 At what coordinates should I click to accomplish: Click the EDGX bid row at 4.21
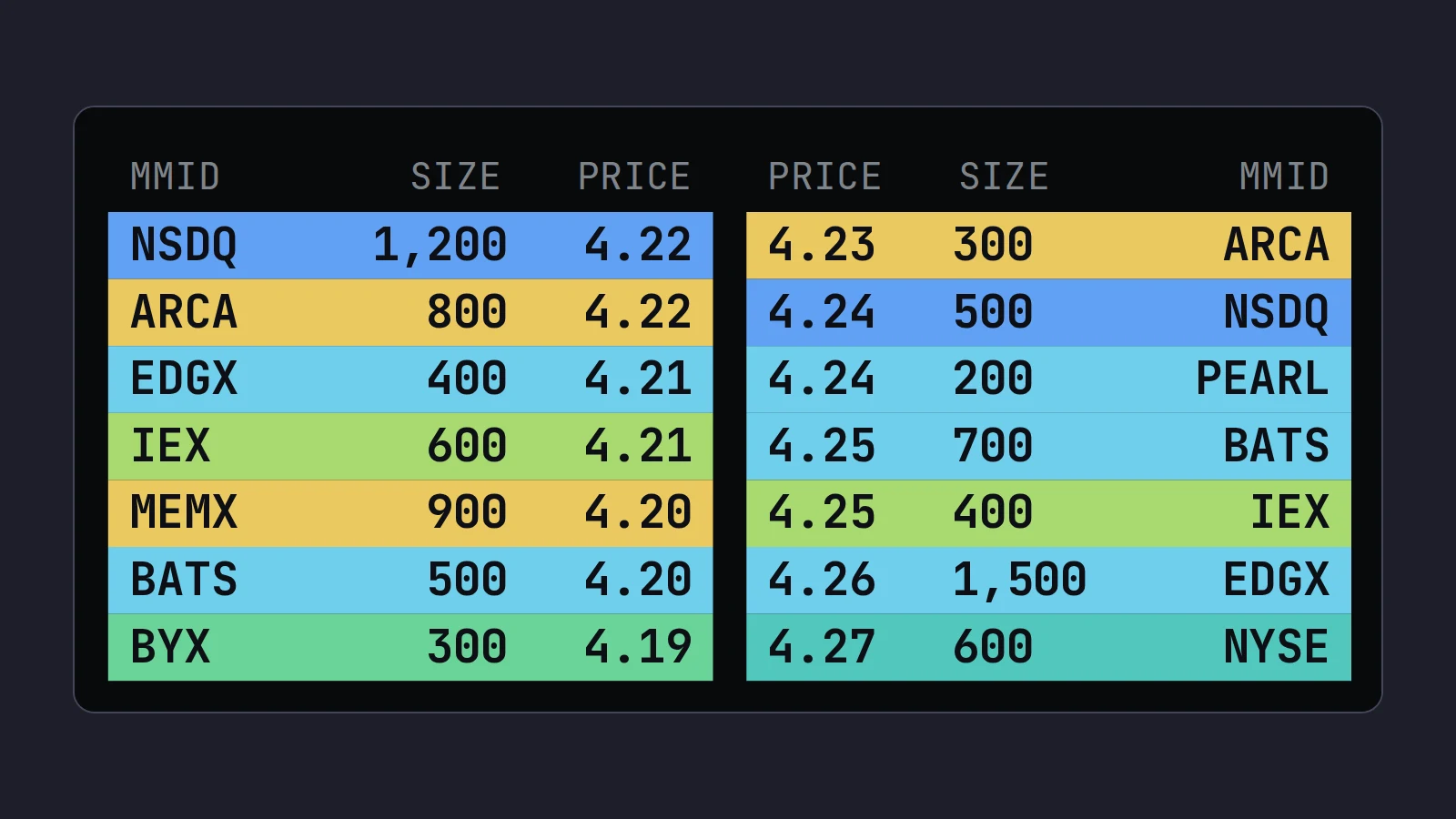pos(410,379)
